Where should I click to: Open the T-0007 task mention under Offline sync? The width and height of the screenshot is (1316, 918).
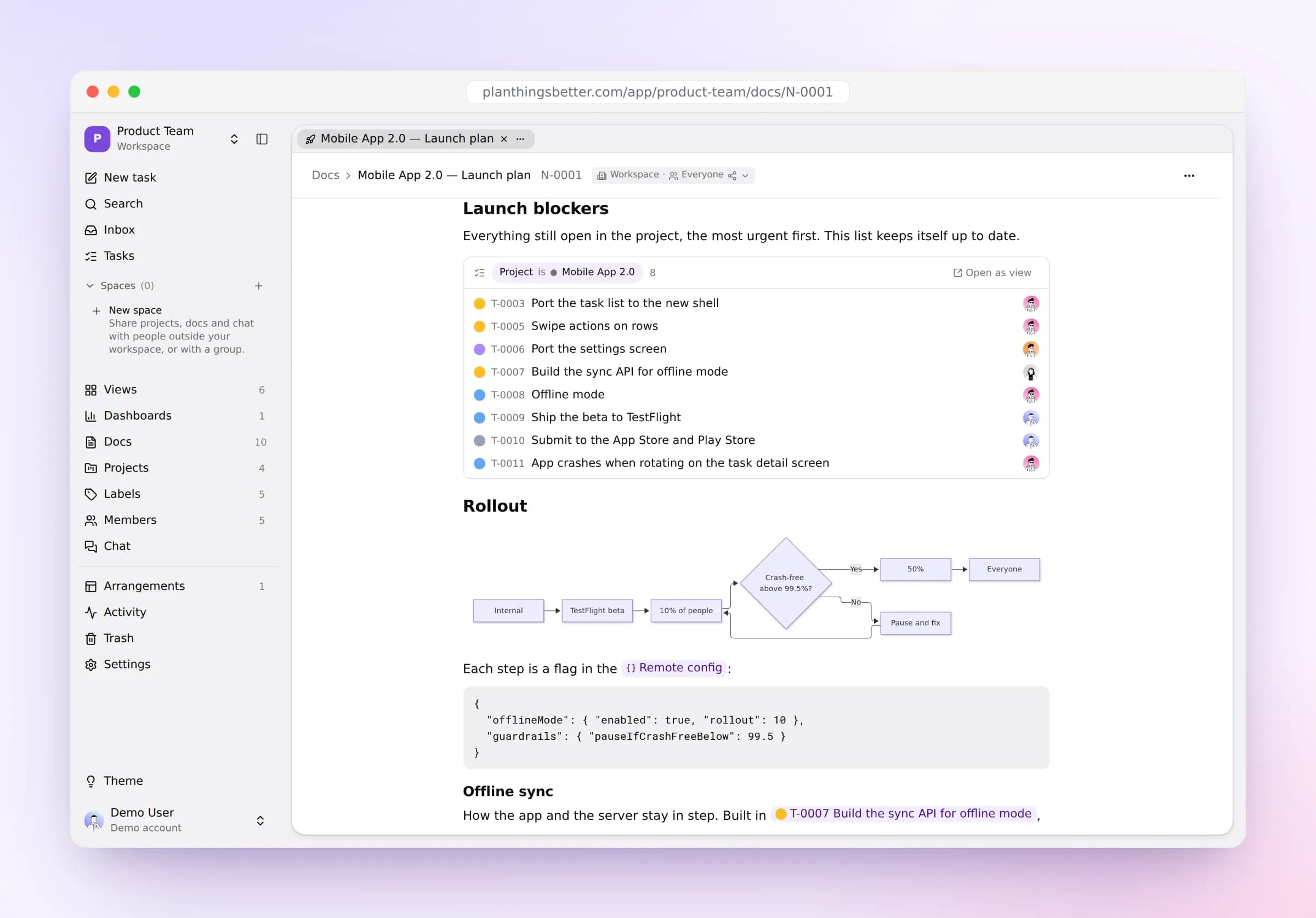903,814
